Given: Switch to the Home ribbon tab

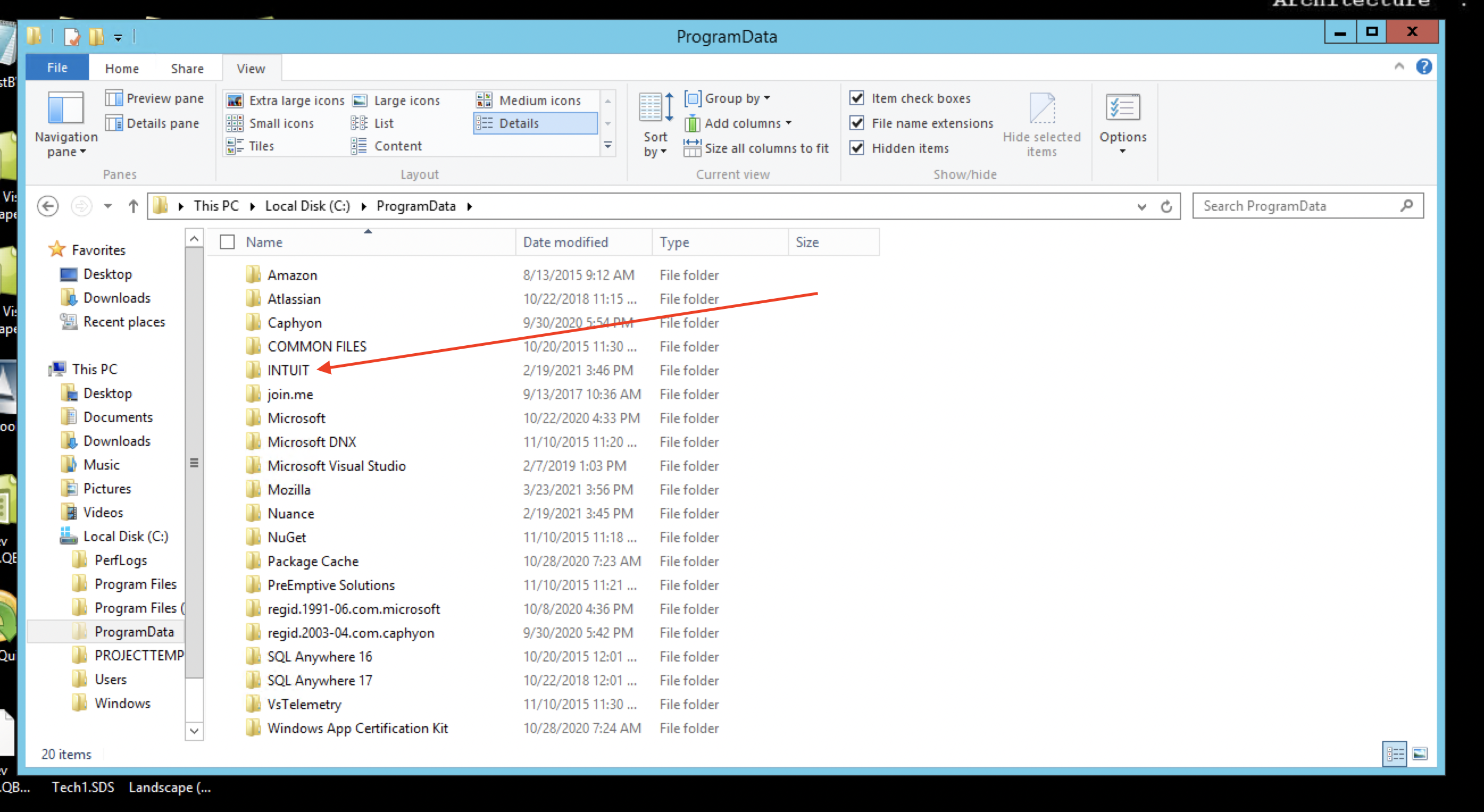Looking at the screenshot, I should coord(122,69).
